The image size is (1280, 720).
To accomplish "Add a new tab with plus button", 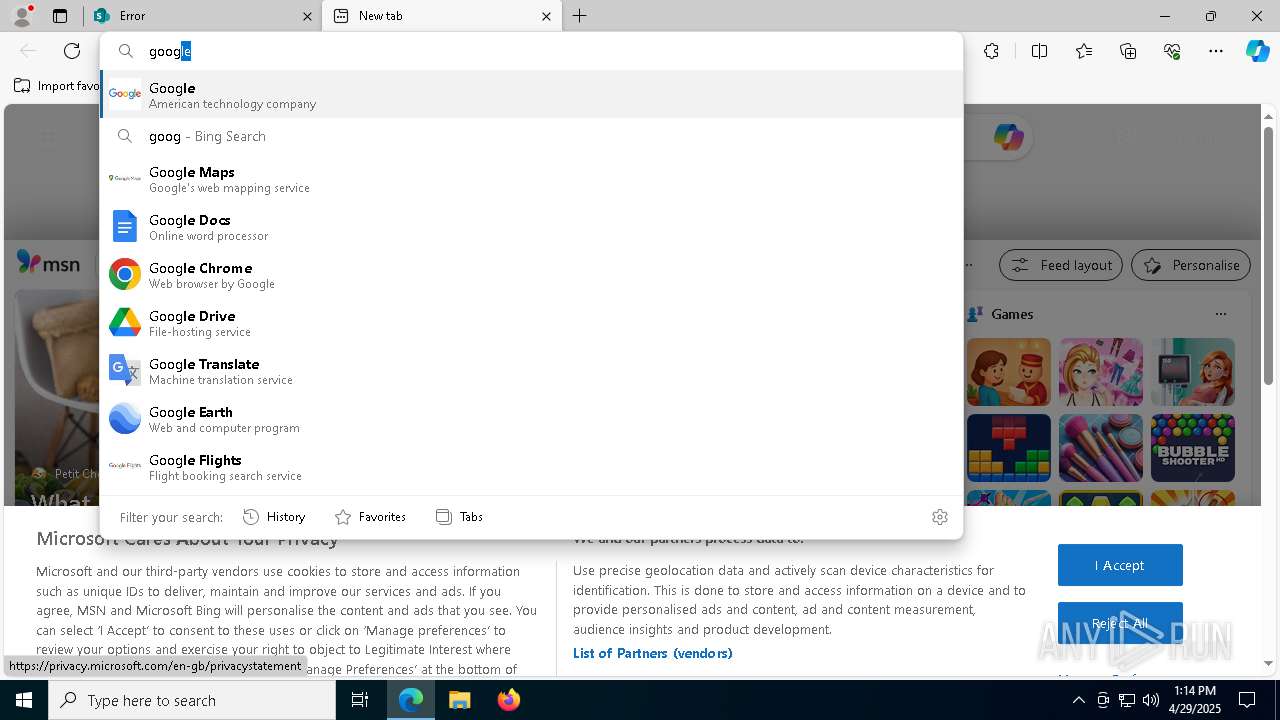I will click(x=580, y=16).
